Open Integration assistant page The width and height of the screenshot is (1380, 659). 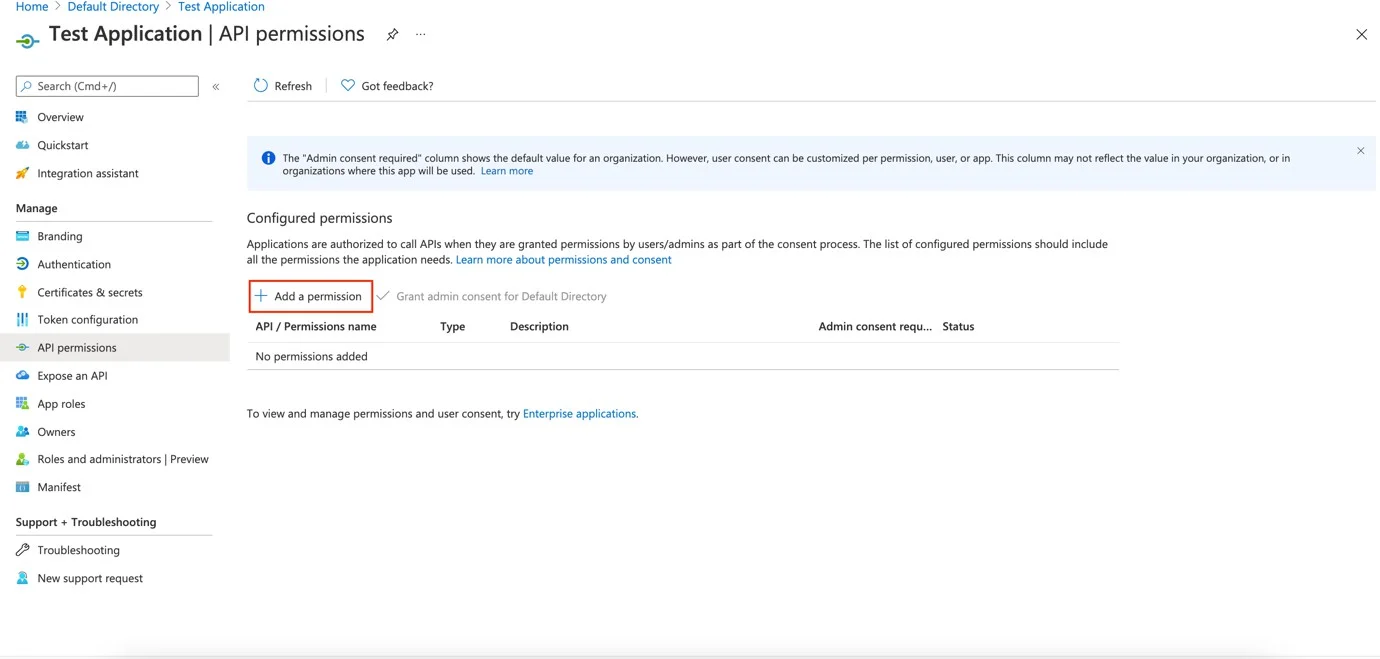tap(88, 173)
